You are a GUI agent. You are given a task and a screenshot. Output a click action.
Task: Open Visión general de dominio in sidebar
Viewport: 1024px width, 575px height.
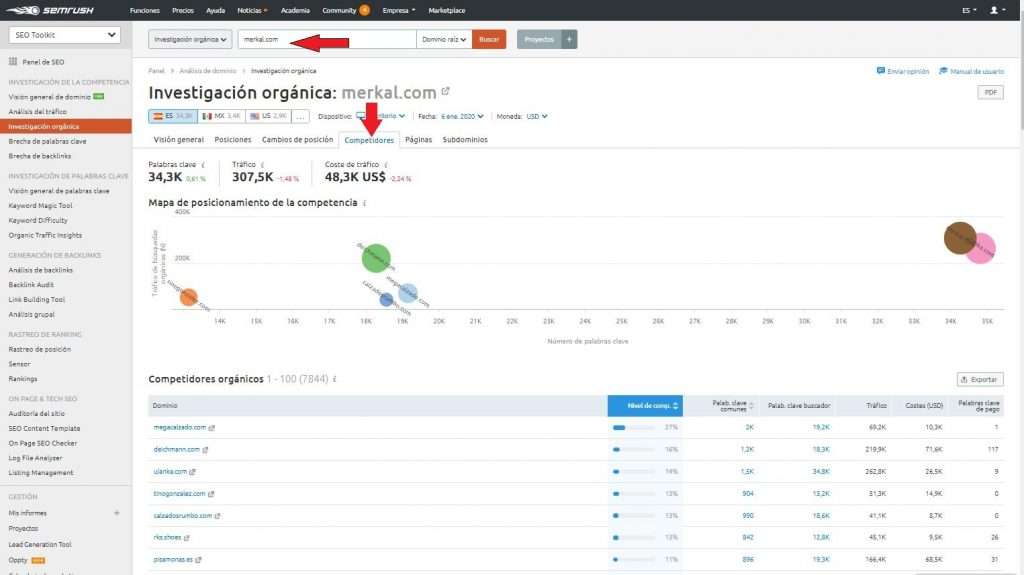point(50,97)
